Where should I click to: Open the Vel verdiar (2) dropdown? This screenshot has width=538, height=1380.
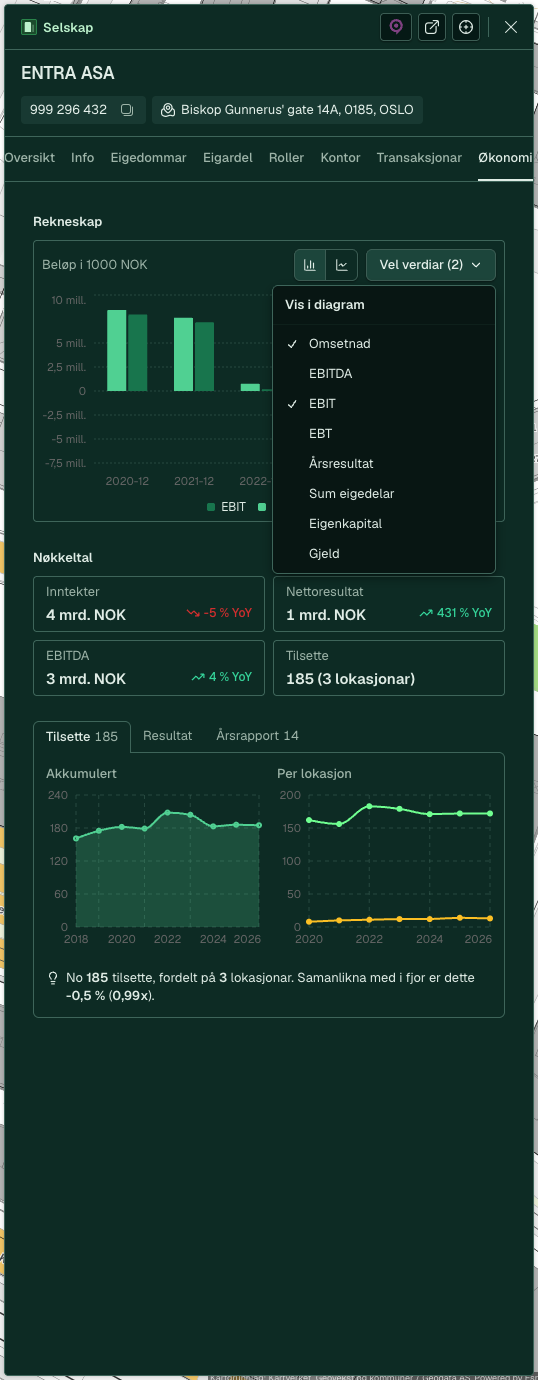click(431, 265)
